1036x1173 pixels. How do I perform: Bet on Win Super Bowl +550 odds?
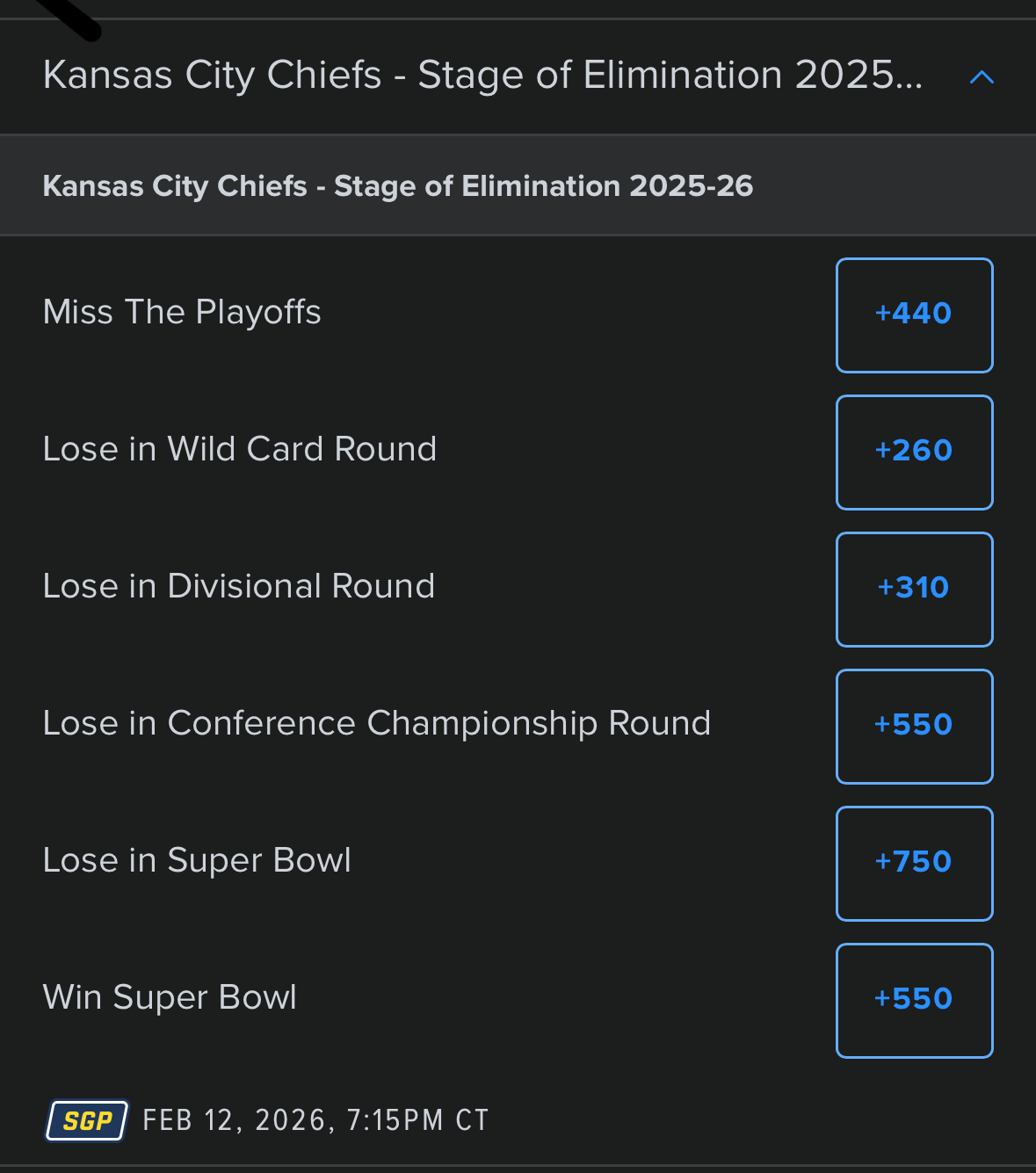click(914, 1000)
